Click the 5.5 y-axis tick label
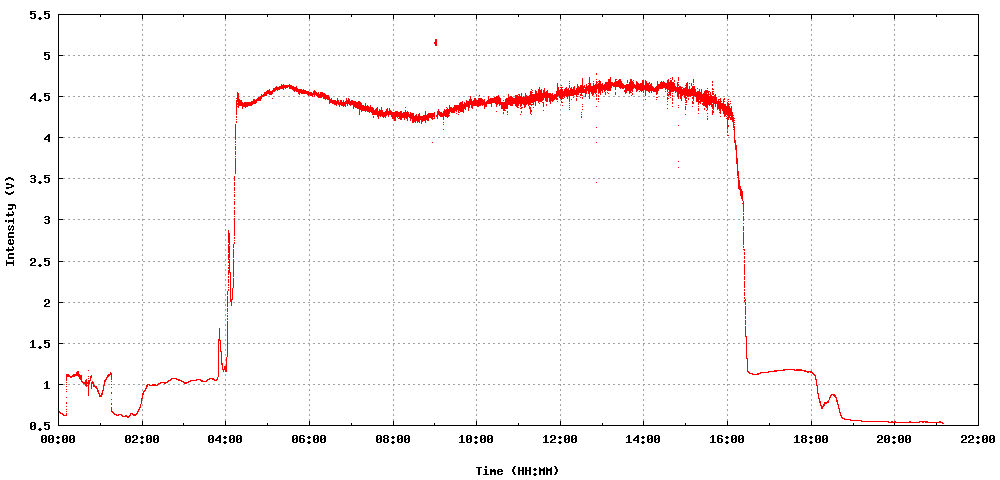Viewport: 1000px width, 480px height. (40, 15)
